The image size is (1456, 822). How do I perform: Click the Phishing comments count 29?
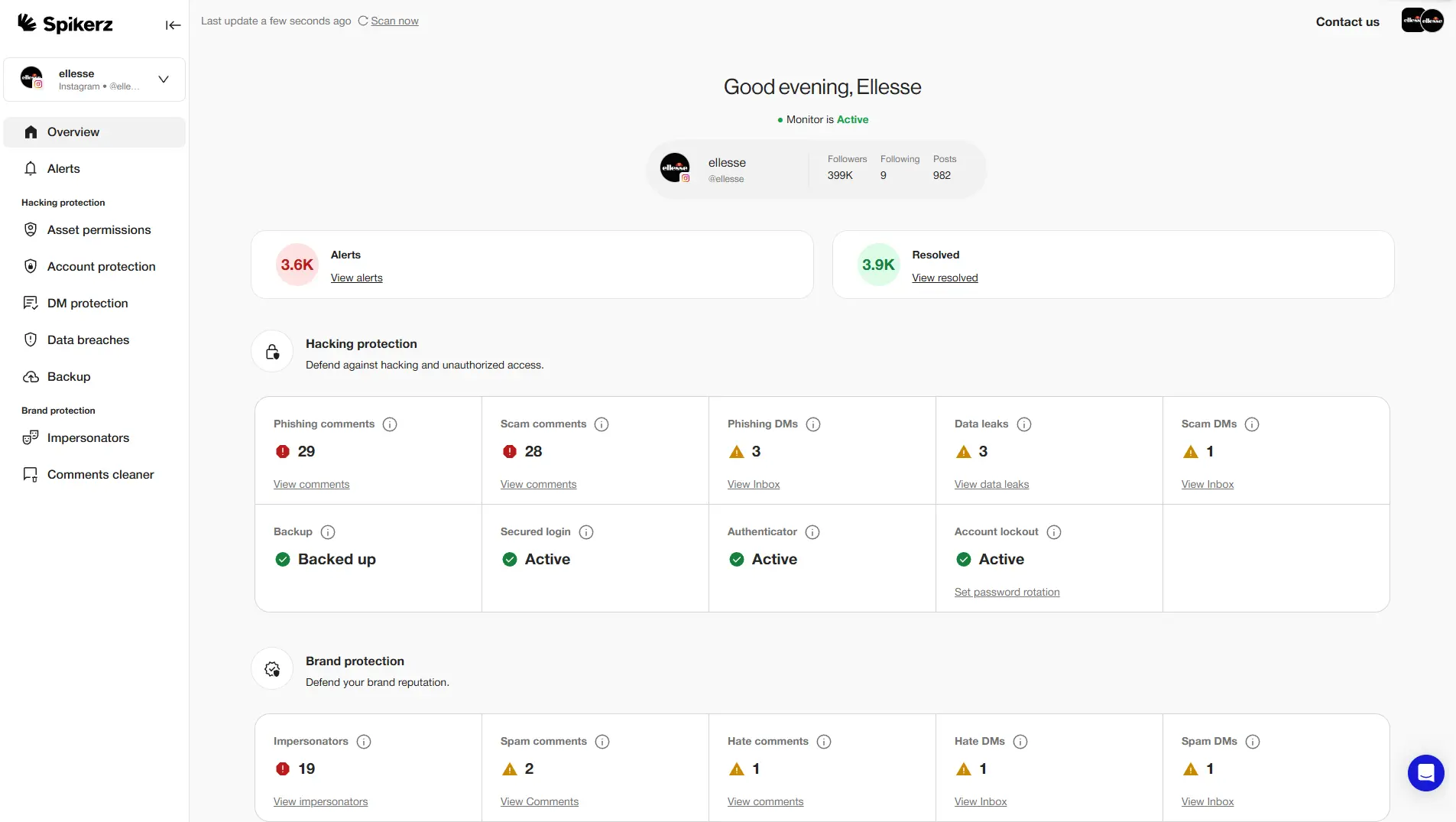[x=306, y=451]
